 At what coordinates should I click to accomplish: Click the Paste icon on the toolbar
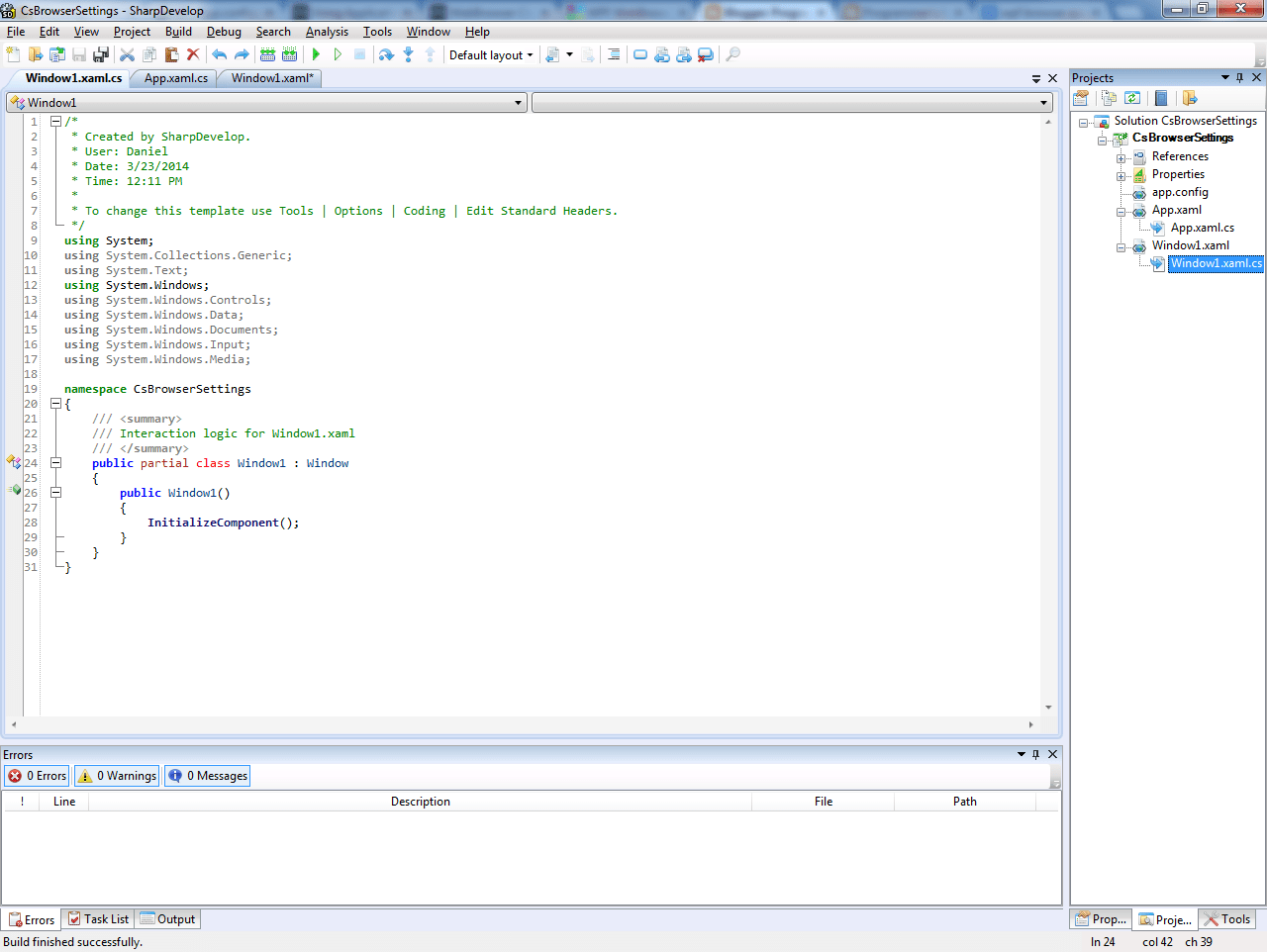tap(170, 54)
